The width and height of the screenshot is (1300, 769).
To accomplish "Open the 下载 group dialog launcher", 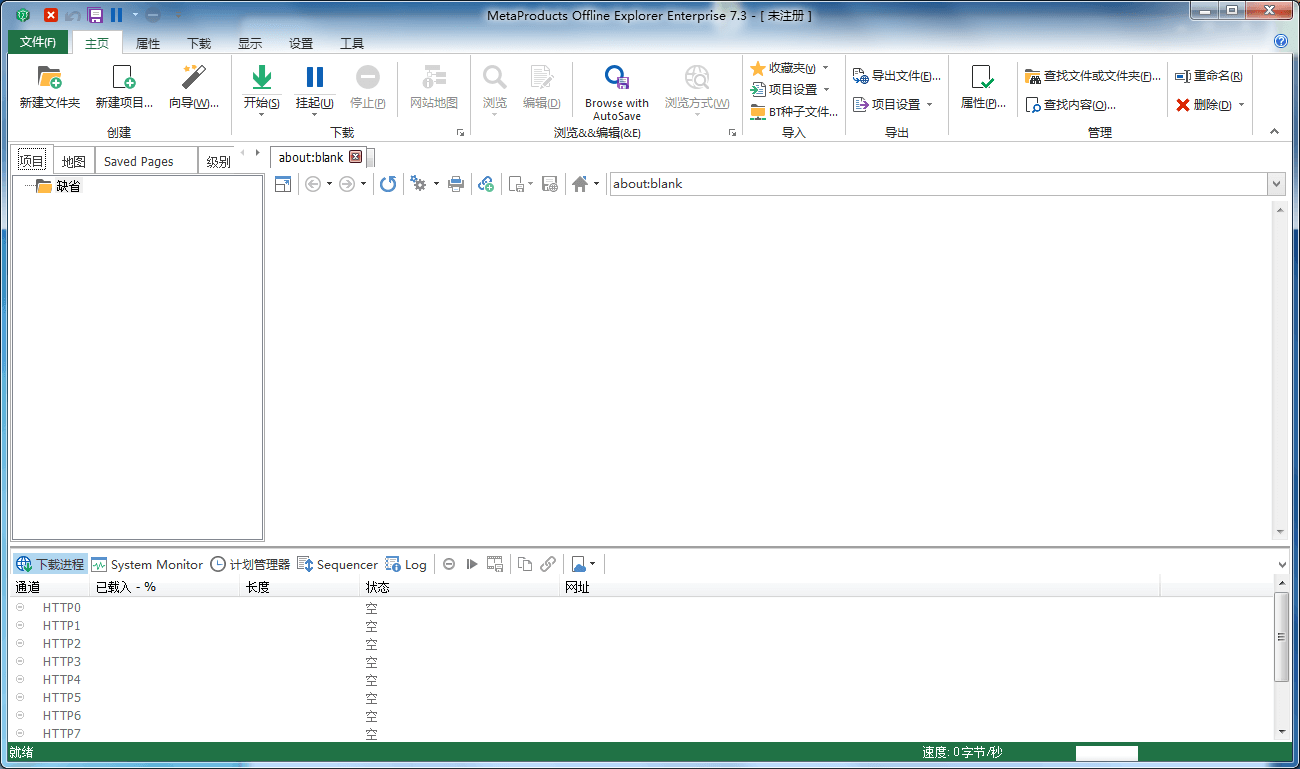I will pyautogui.click(x=461, y=132).
